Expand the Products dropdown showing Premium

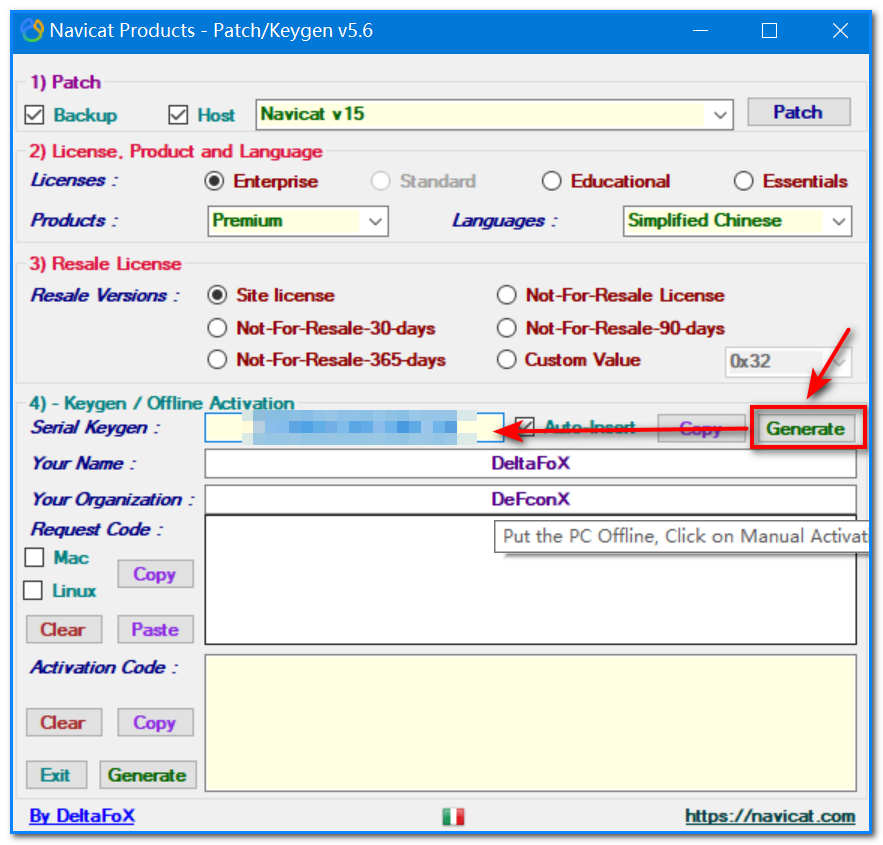(x=376, y=221)
